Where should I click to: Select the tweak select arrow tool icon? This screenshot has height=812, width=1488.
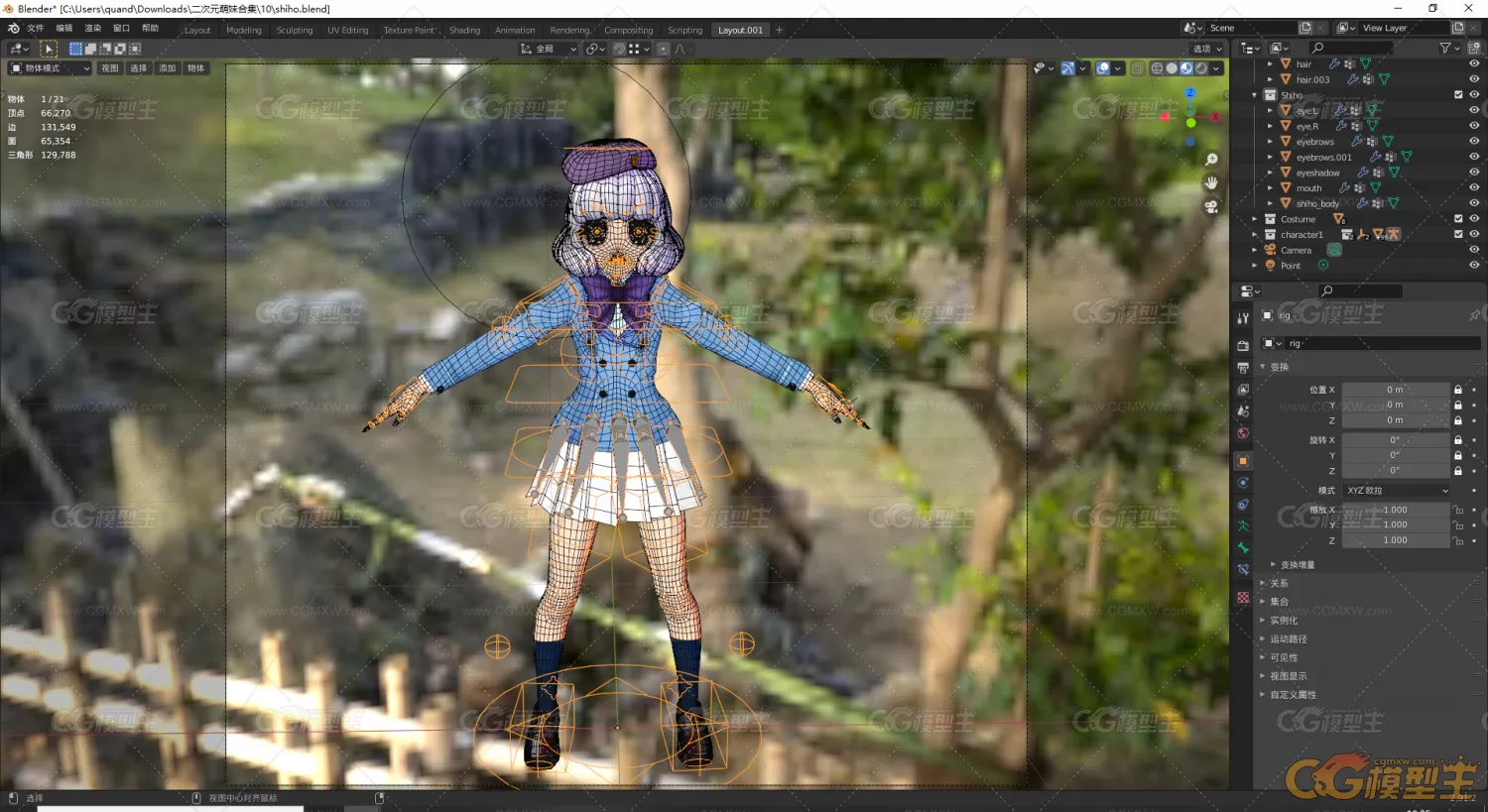(x=49, y=49)
